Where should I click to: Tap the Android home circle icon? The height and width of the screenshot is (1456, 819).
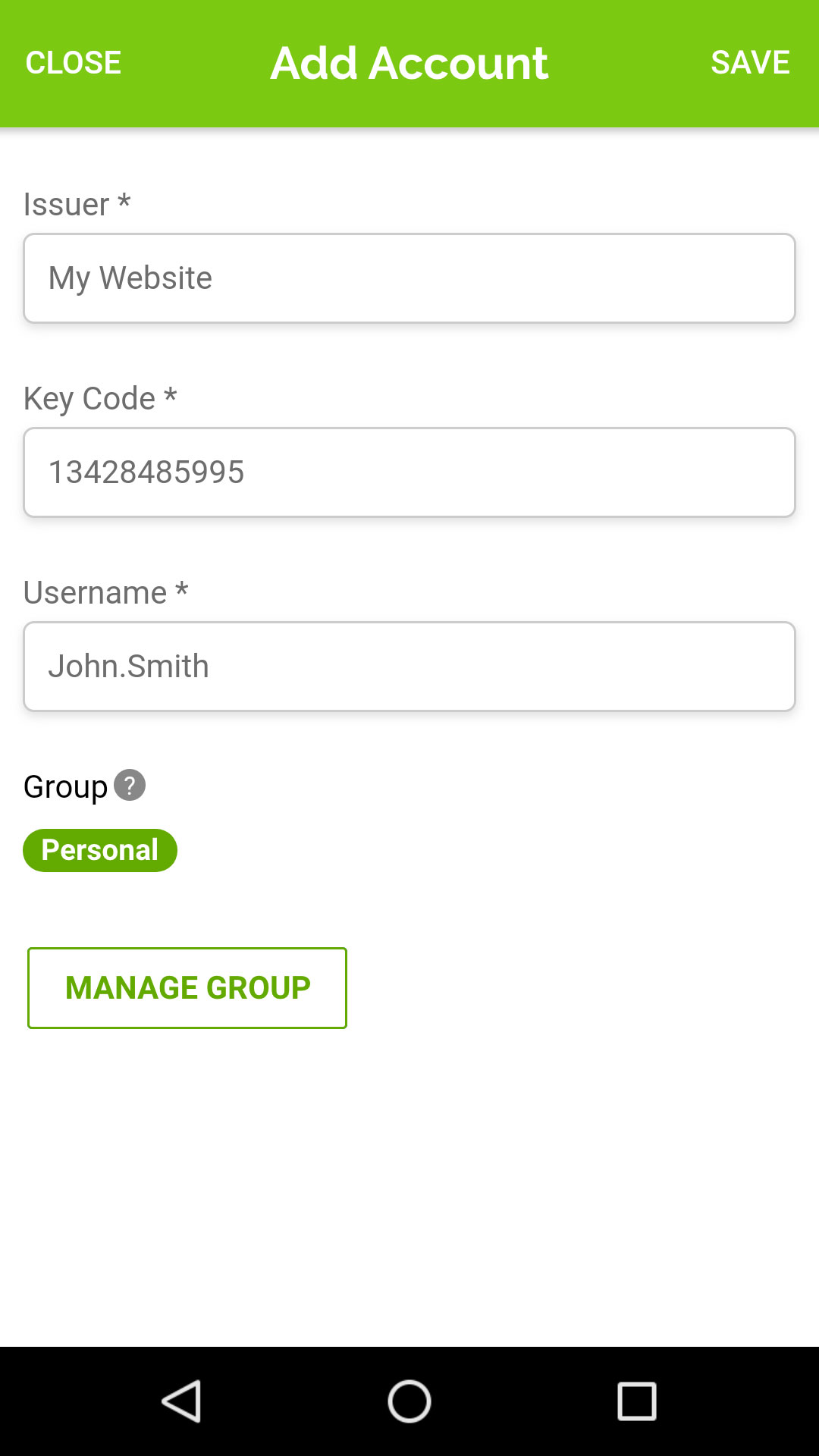point(409,1401)
